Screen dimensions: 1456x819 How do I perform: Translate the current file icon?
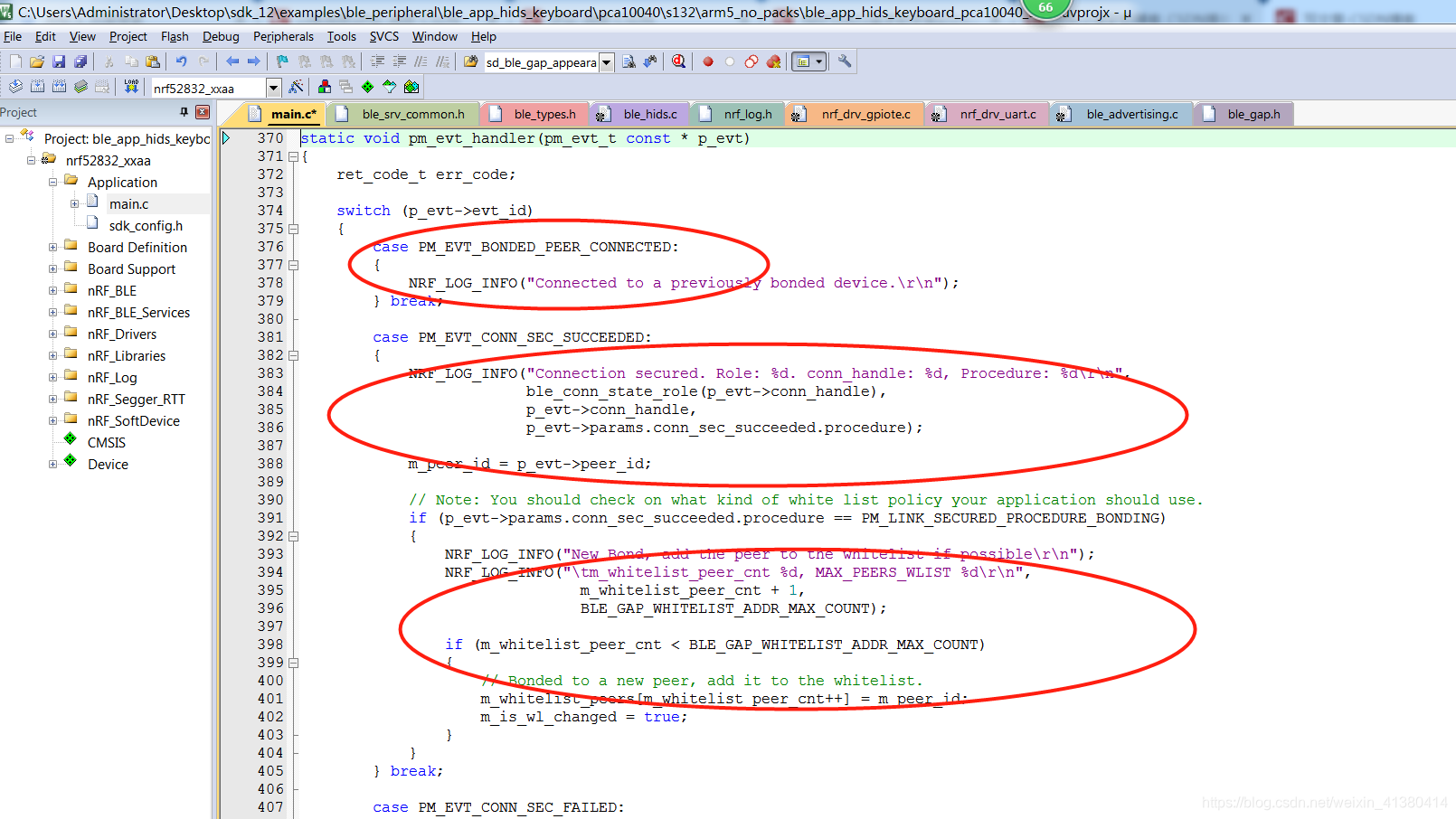15,87
